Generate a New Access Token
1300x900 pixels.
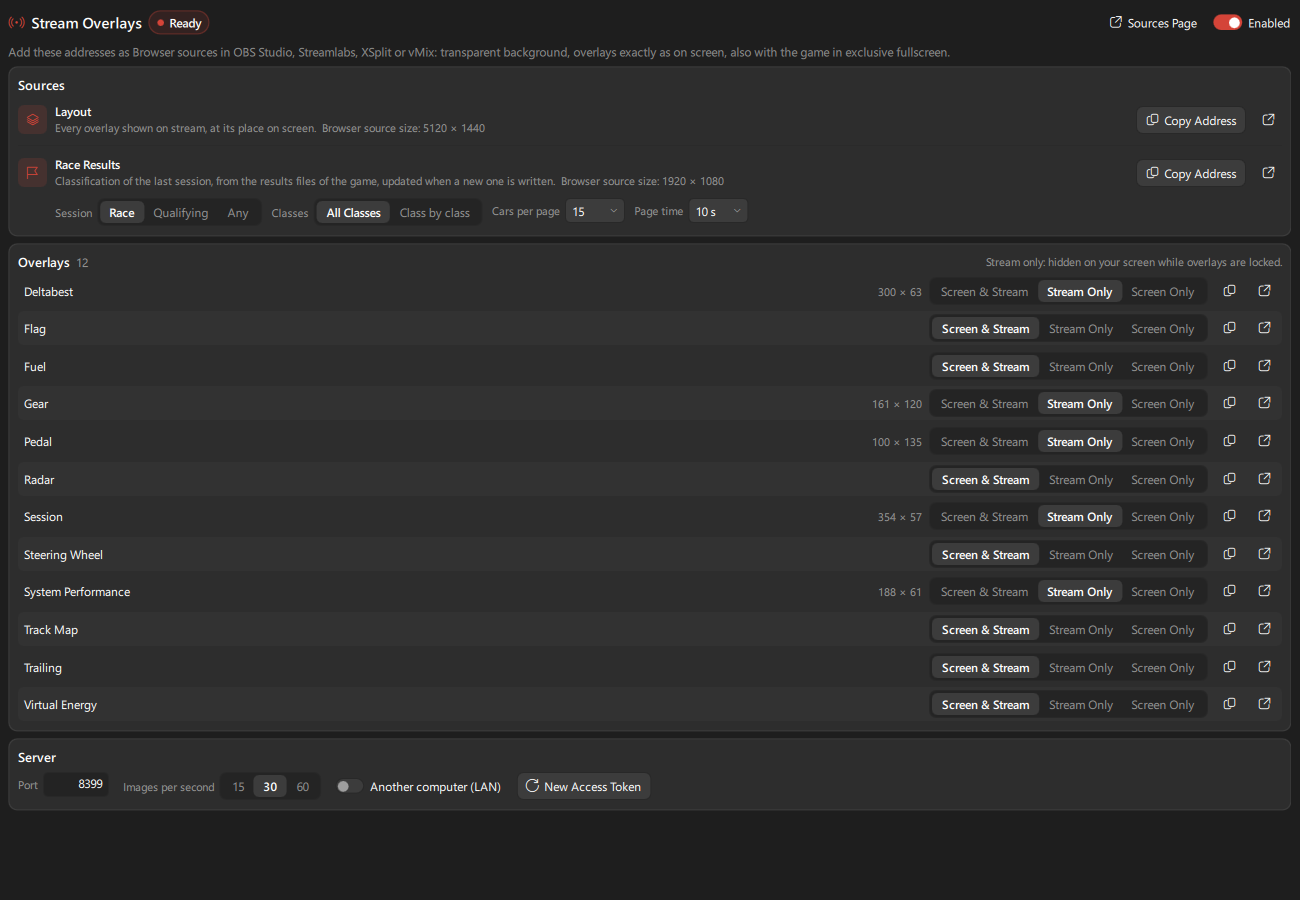tap(584, 786)
